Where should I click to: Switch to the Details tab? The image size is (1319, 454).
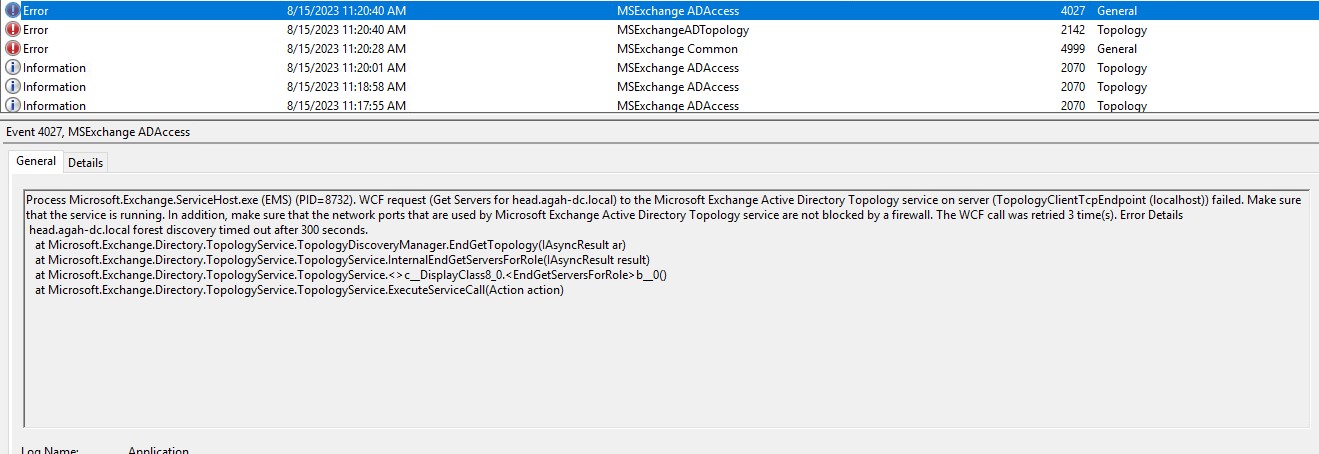coord(86,163)
